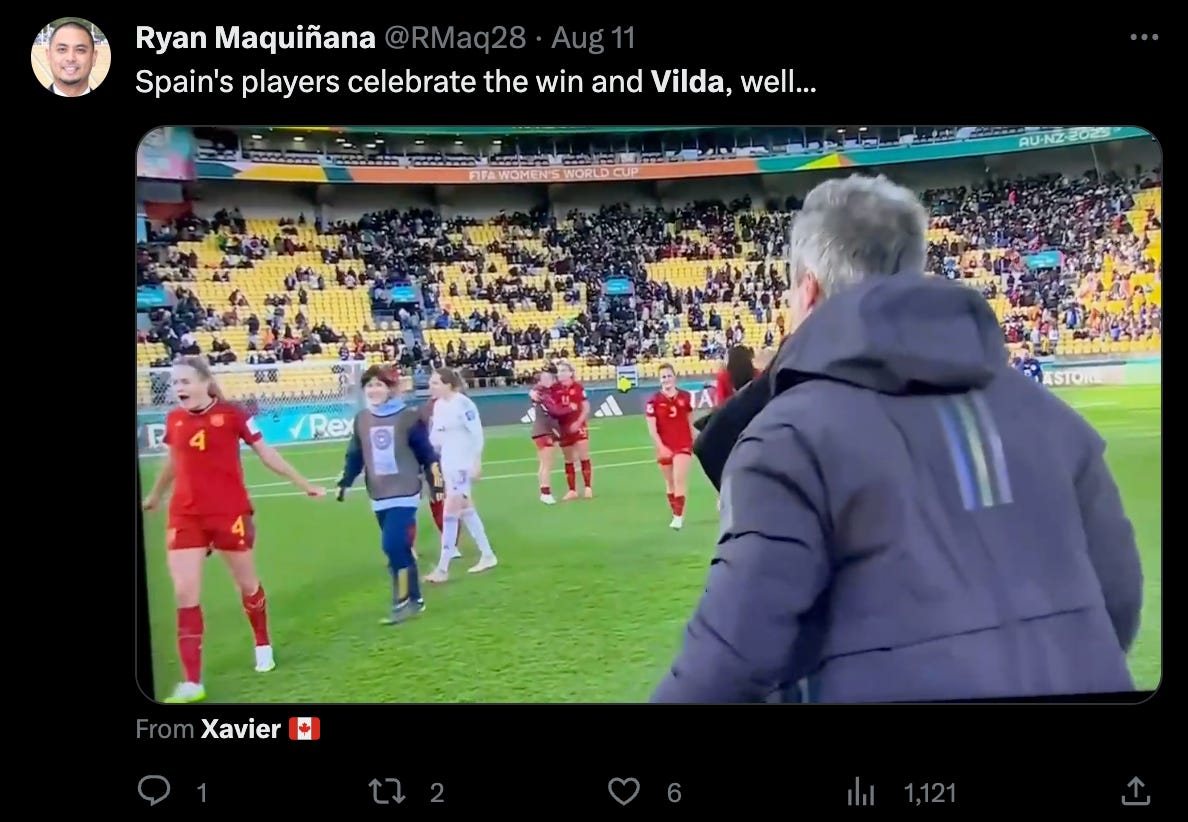Click the reply count showing 1
This screenshot has width=1188, height=822.
(202, 793)
